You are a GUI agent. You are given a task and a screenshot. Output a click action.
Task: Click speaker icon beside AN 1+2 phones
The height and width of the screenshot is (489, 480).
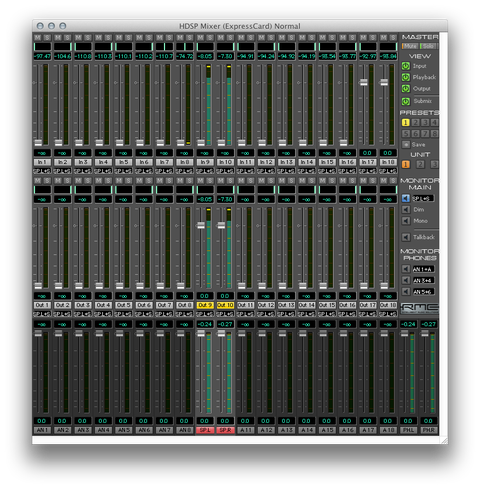coord(406,269)
